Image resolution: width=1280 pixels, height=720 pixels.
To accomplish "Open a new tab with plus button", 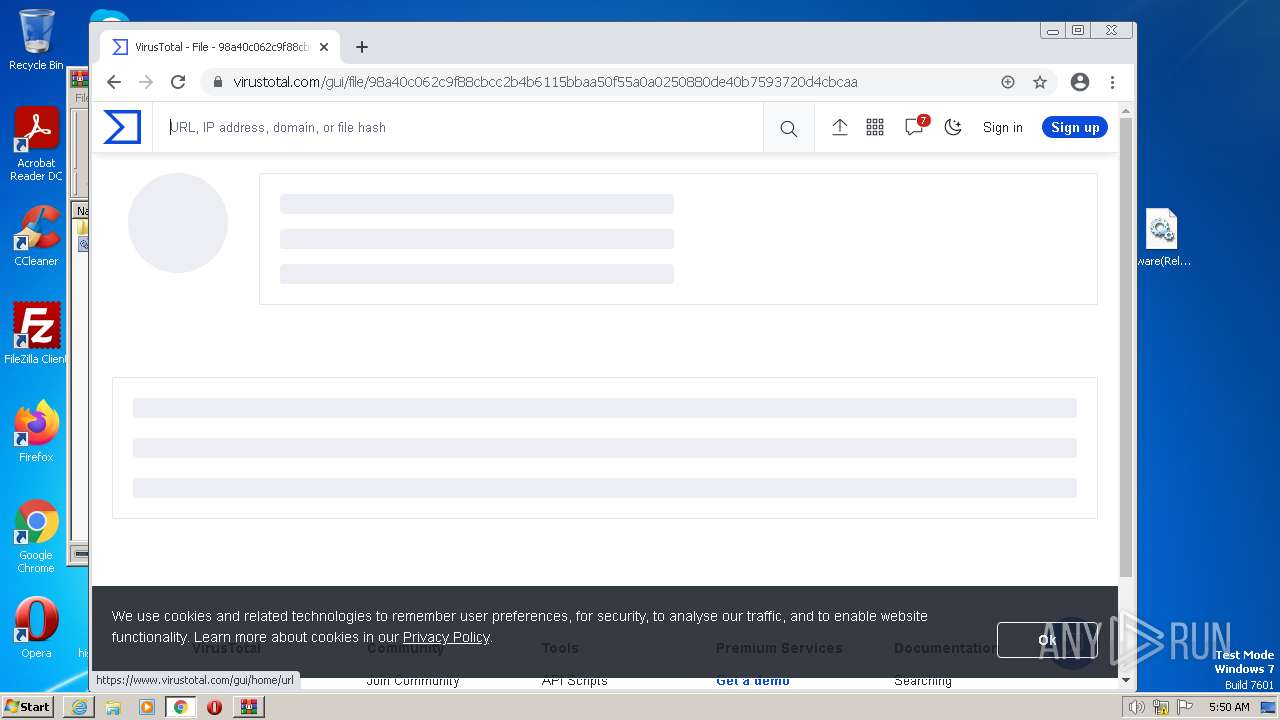I will (362, 47).
